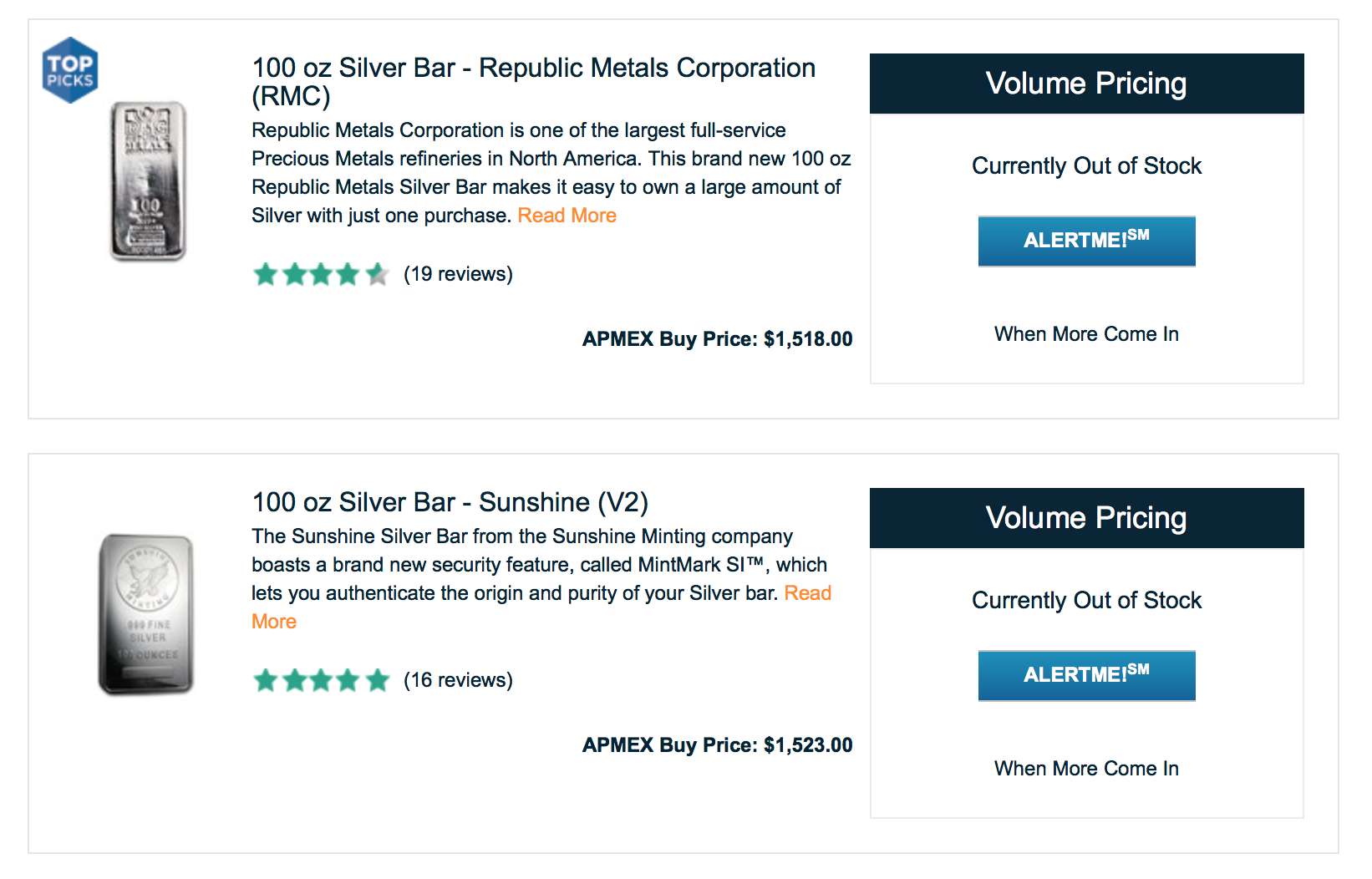Viewport: 1372px width, 879px height.
Task: Click the Top Picks hexagon badge
Action: pos(70,70)
